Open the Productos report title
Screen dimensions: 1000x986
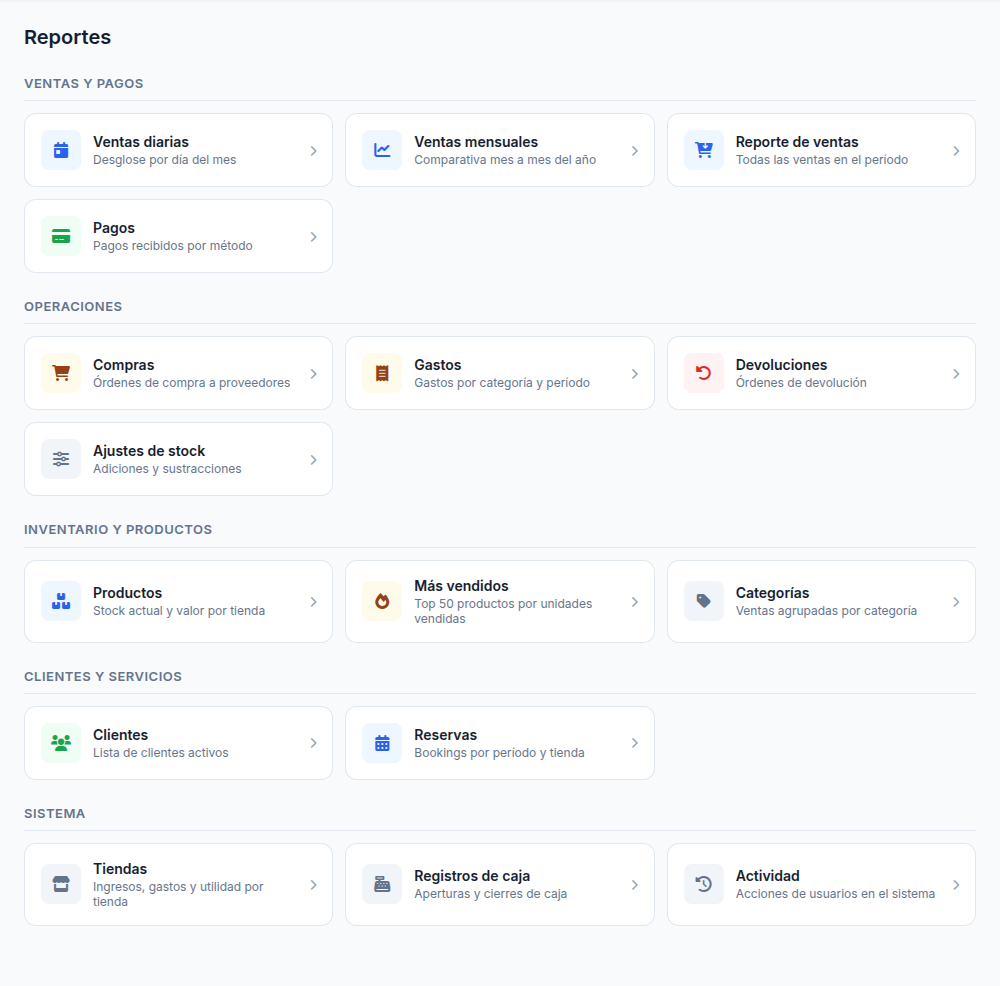(128, 593)
